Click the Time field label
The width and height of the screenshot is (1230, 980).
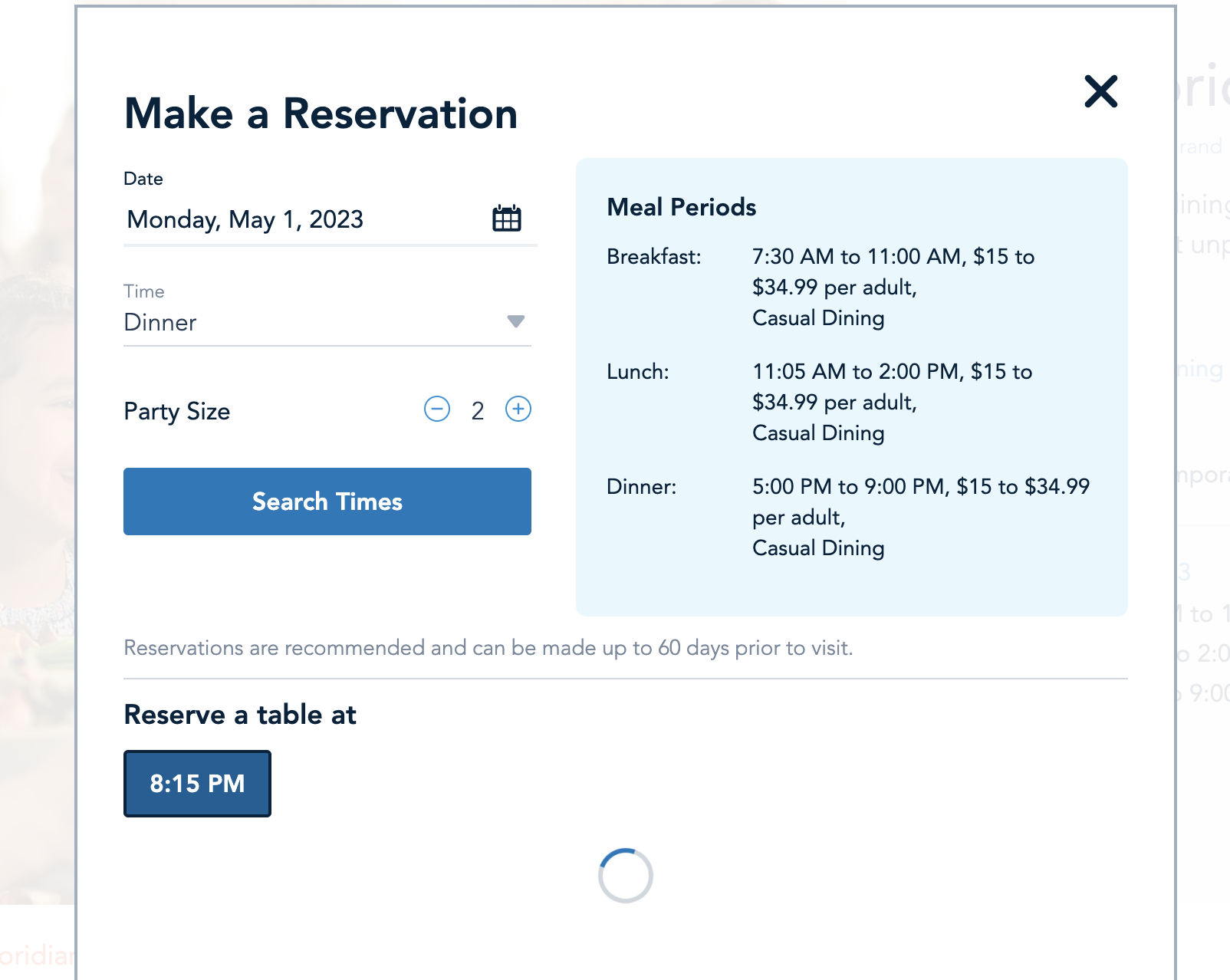pos(144,291)
